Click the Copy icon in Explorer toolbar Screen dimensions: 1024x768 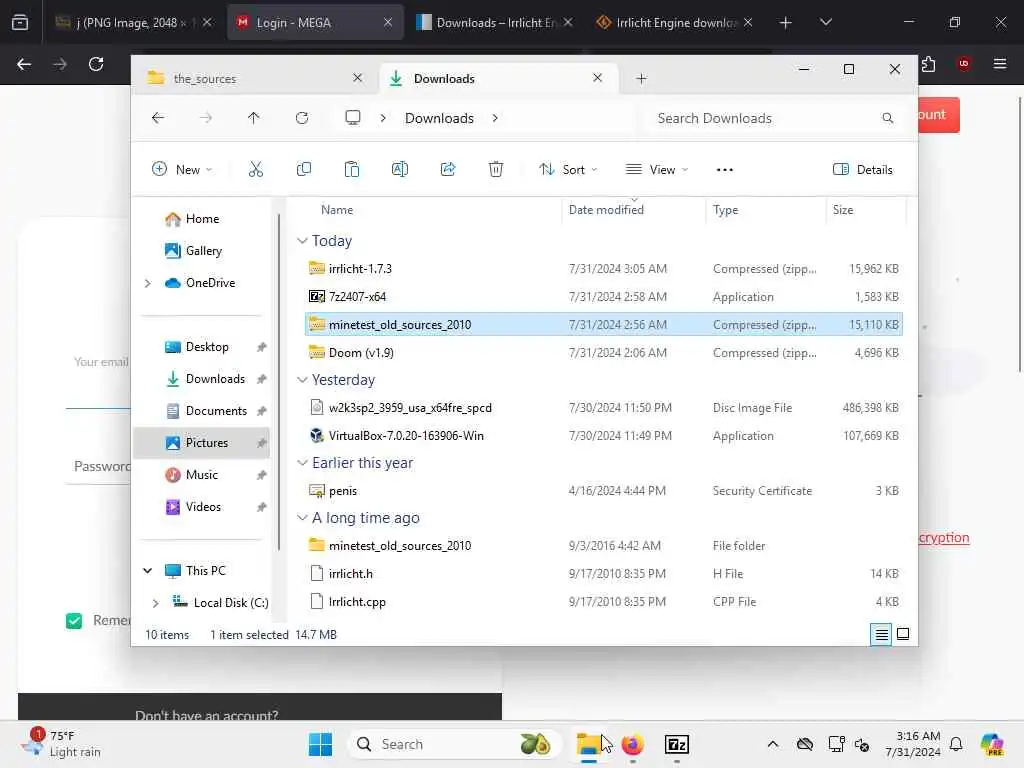pos(304,170)
